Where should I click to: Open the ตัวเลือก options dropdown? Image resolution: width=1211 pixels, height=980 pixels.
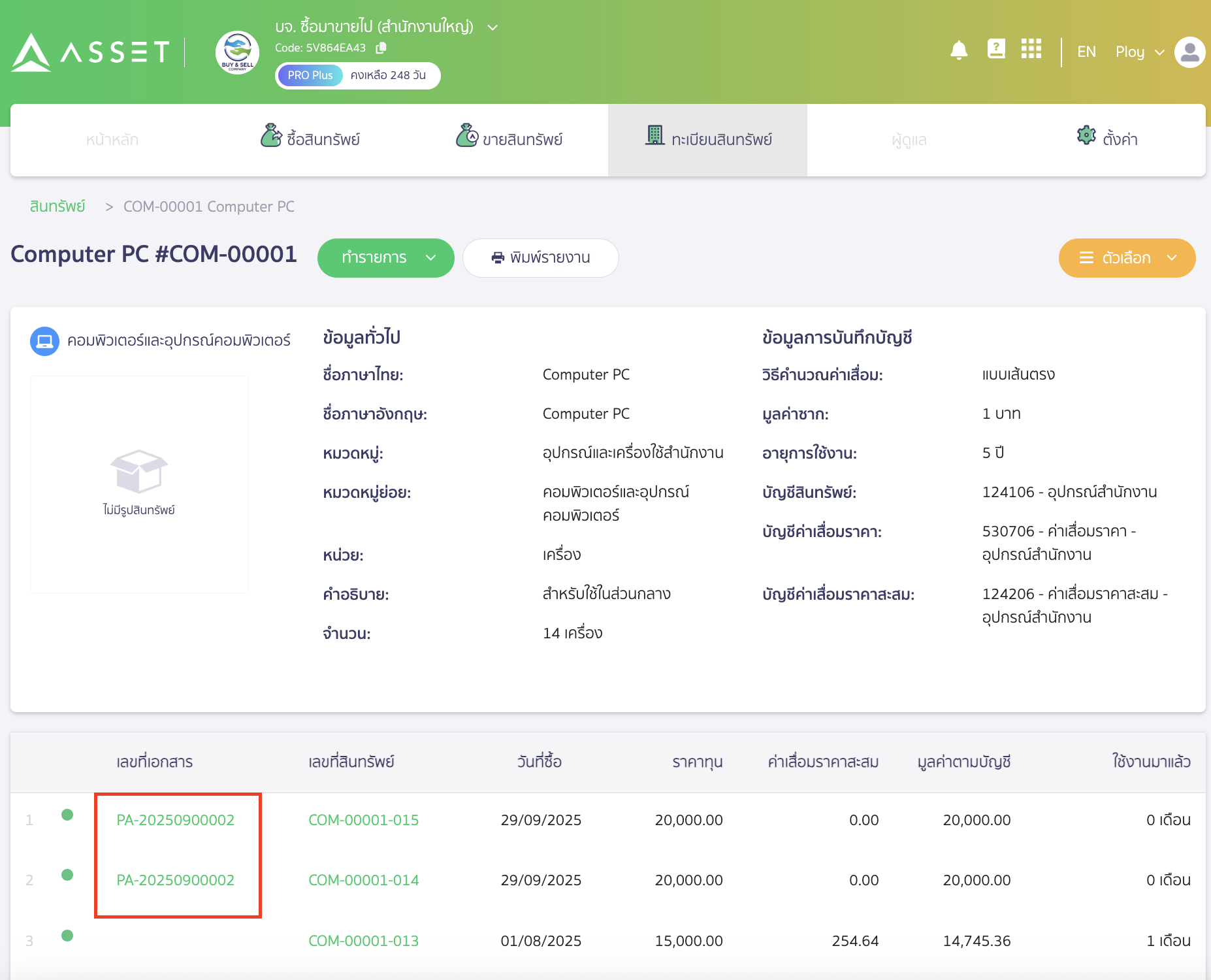pos(1126,258)
